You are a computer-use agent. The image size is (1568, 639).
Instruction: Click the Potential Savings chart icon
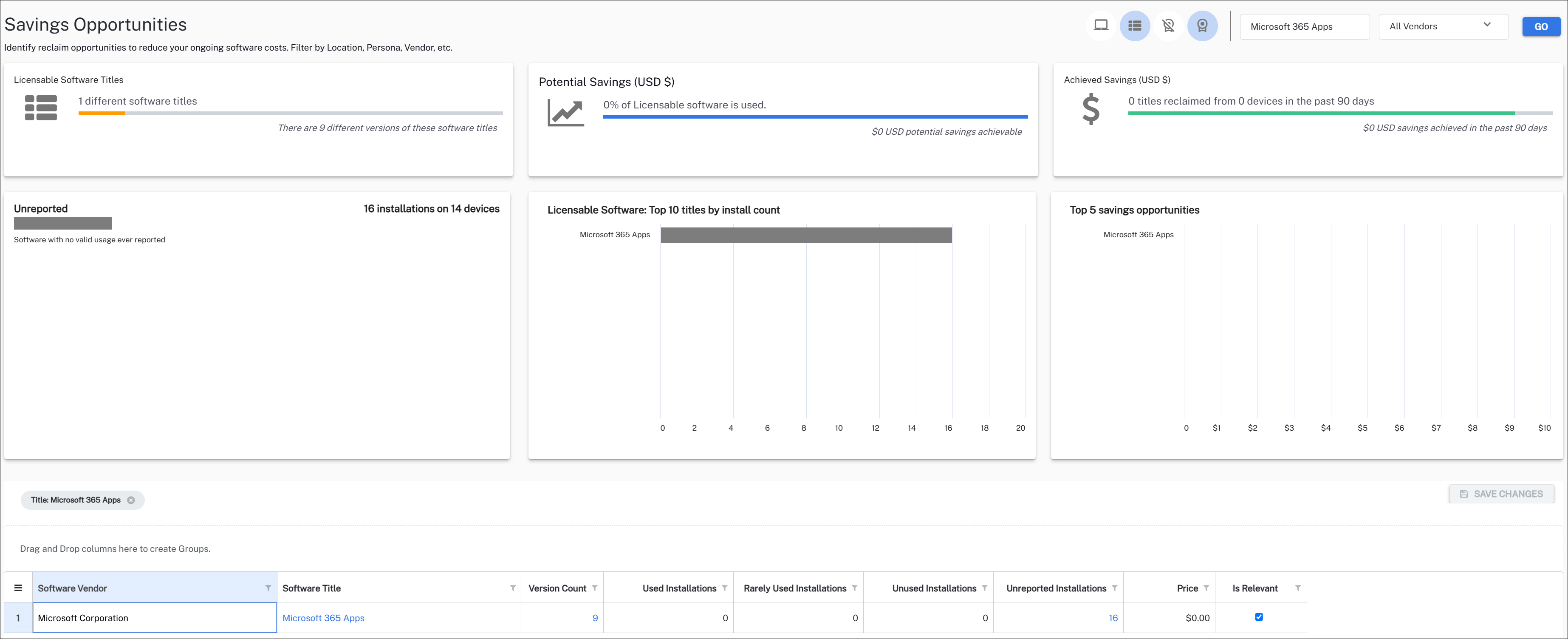pos(565,113)
